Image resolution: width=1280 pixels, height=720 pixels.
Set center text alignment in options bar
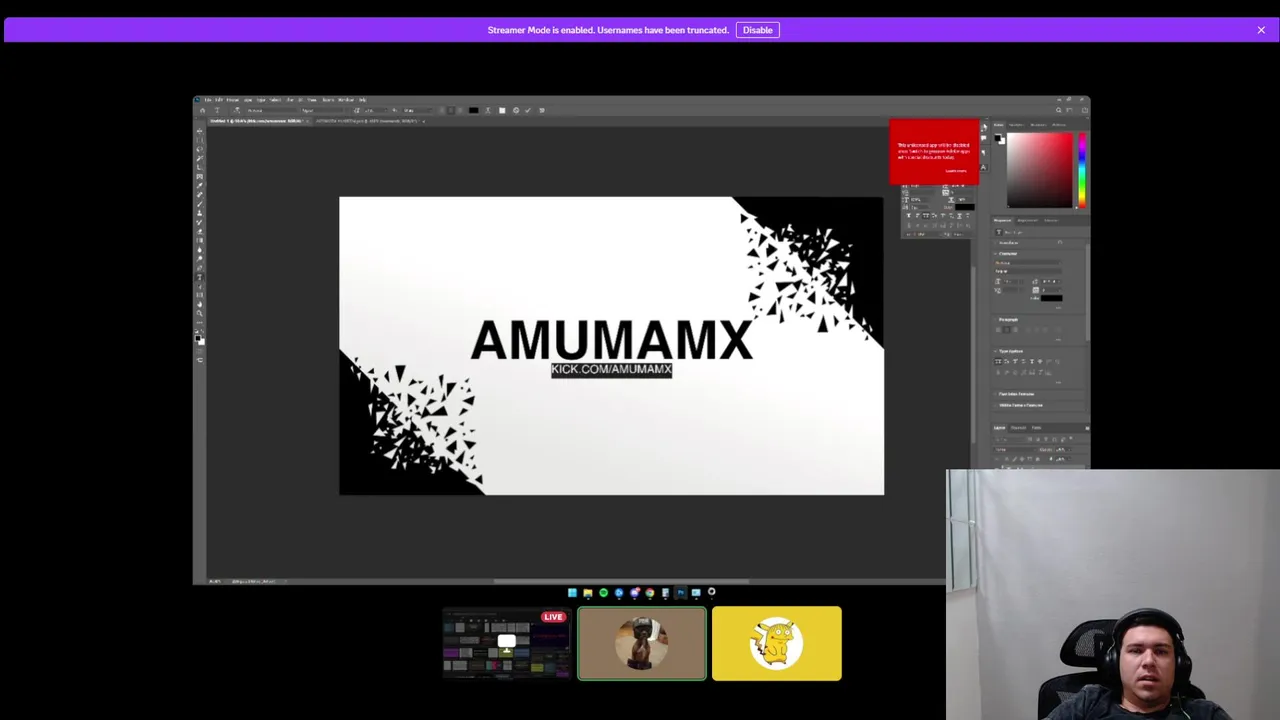(451, 110)
